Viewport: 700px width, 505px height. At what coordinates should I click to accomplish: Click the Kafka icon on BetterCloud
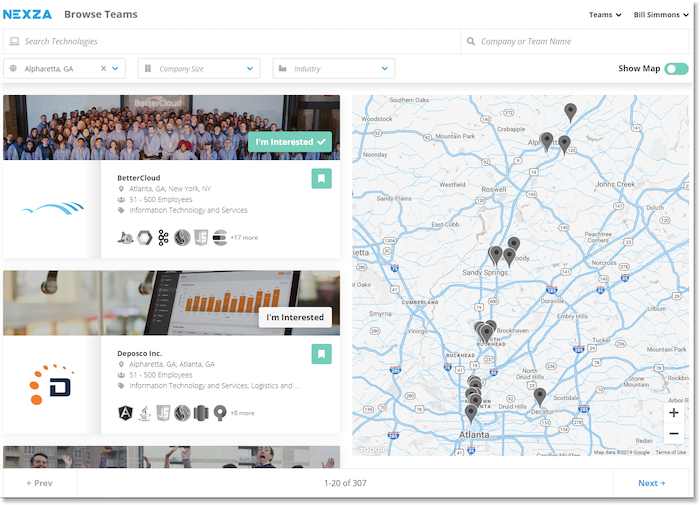163,238
